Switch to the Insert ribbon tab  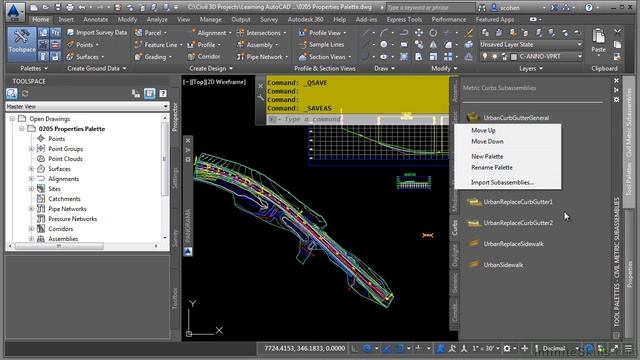[x=66, y=19]
